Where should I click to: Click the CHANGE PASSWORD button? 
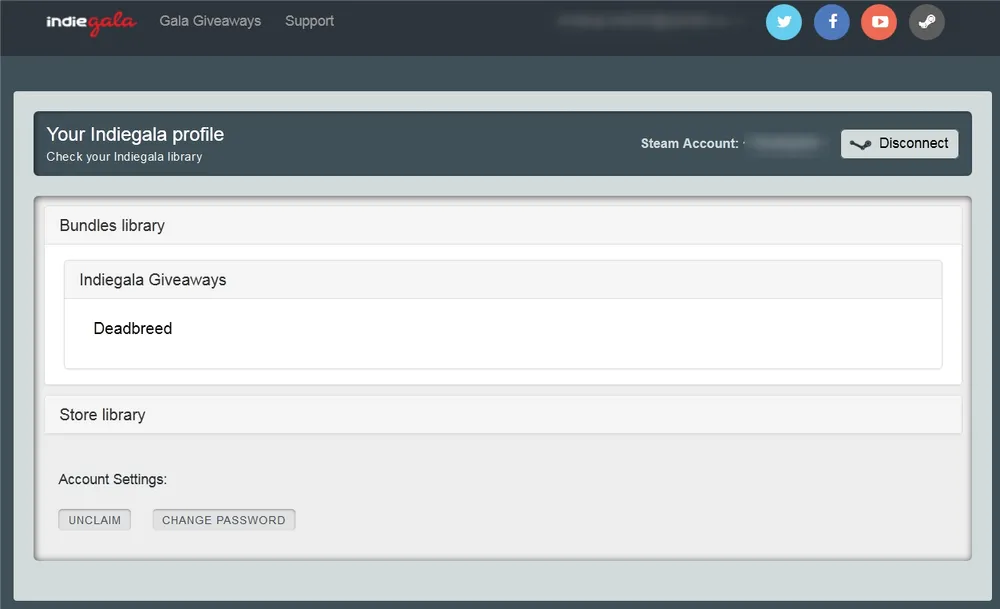pyautogui.click(x=224, y=520)
